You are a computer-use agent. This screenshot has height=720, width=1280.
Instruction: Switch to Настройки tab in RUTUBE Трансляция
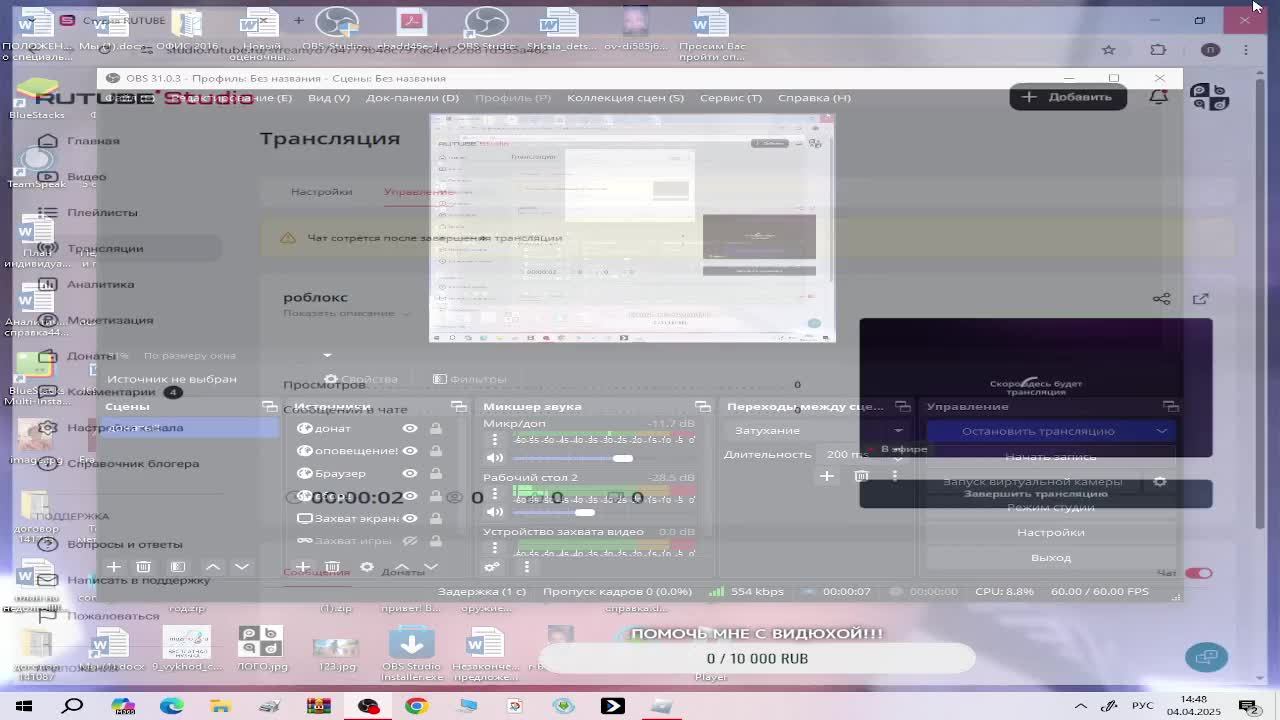click(x=321, y=191)
